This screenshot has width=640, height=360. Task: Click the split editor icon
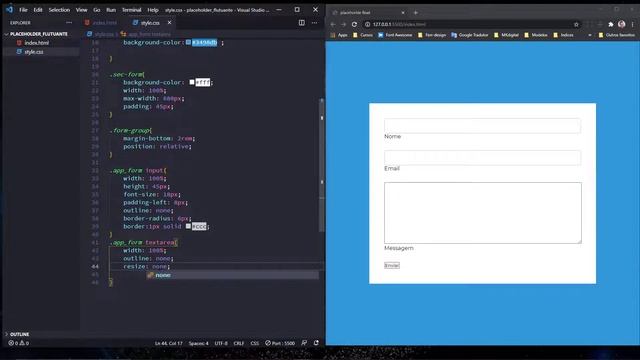302,23
